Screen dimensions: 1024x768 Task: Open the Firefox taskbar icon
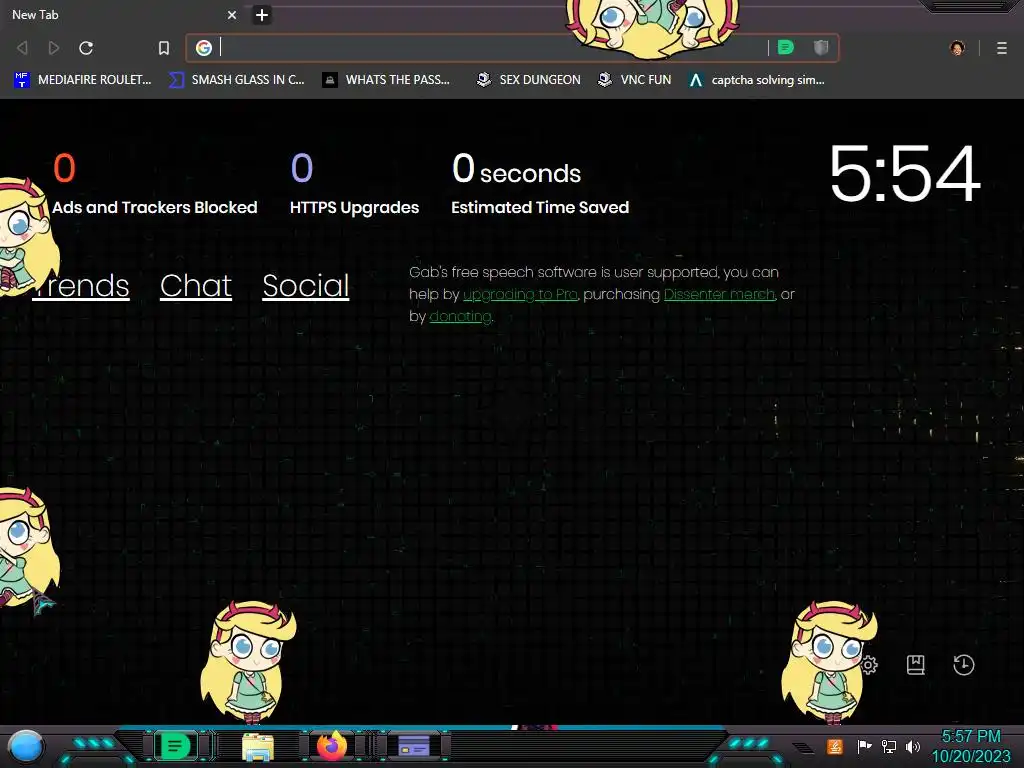pos(332,746)
